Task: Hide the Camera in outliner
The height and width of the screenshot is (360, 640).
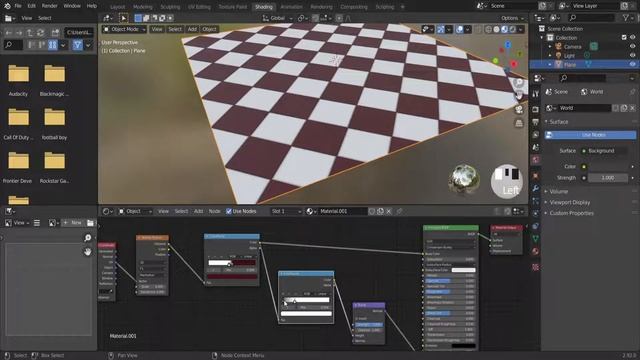Action: 633,47
